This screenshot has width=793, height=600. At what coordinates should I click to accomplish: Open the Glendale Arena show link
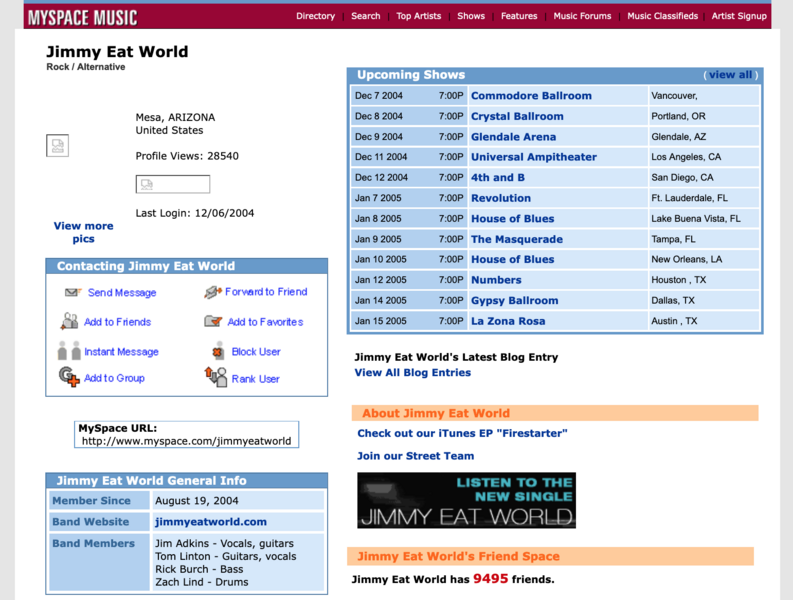513,137
